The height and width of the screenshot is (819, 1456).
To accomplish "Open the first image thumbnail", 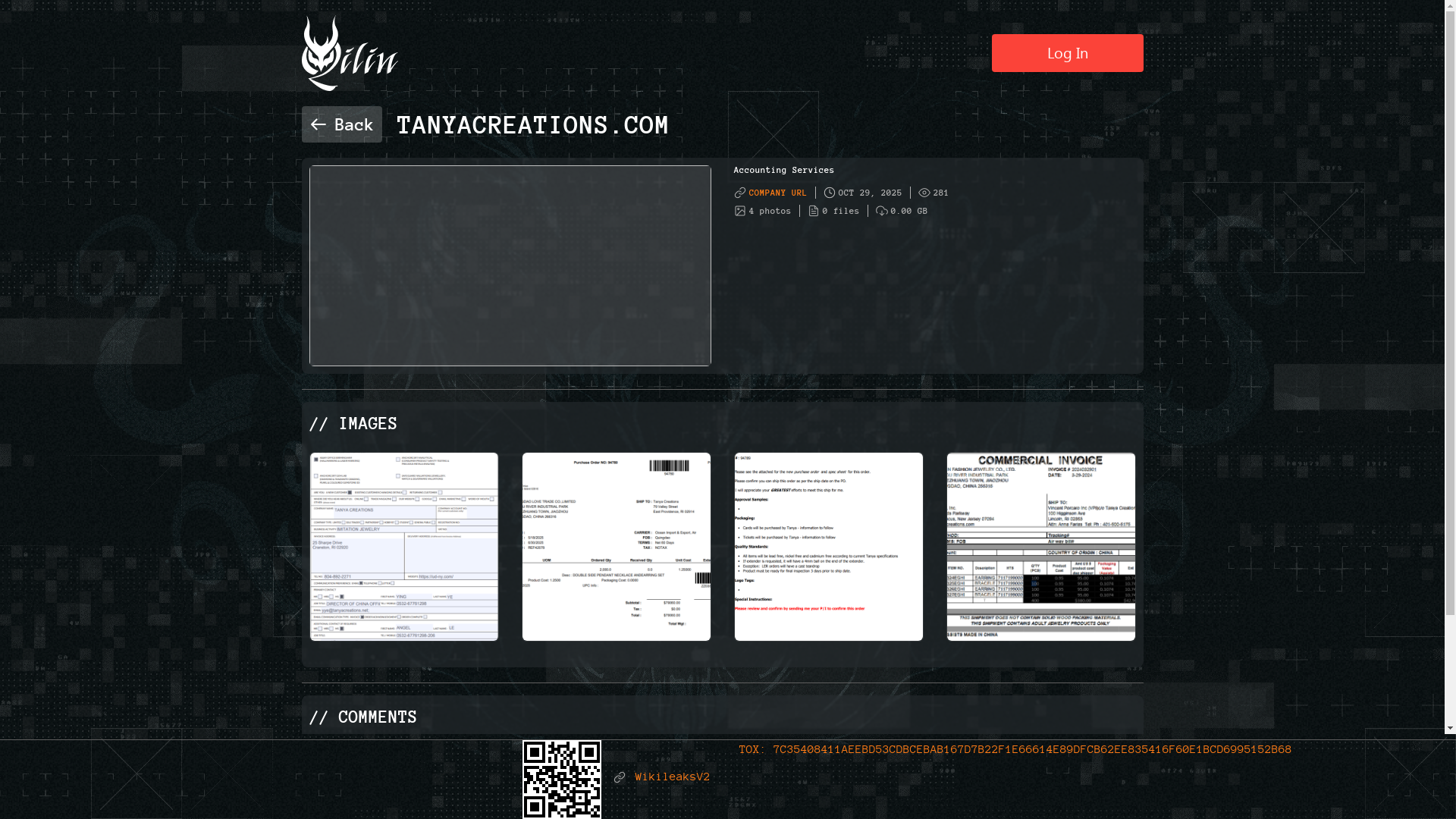I will tap(404, 547).
